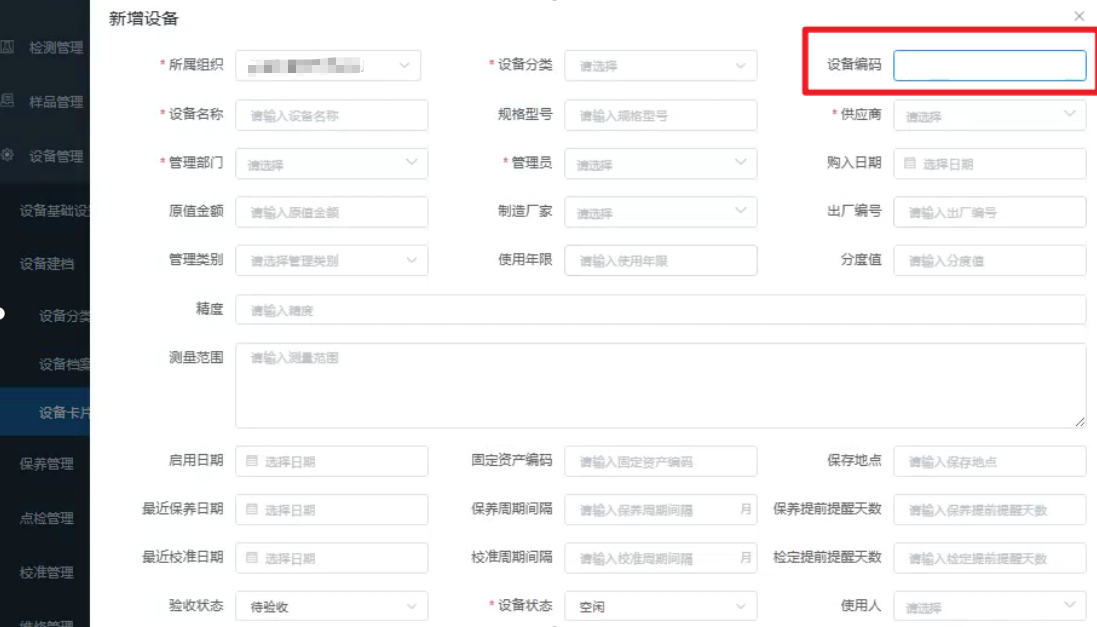Click calendar icon in 启用日期 field
Screen dimensions: 1097x627
point(252,460)
